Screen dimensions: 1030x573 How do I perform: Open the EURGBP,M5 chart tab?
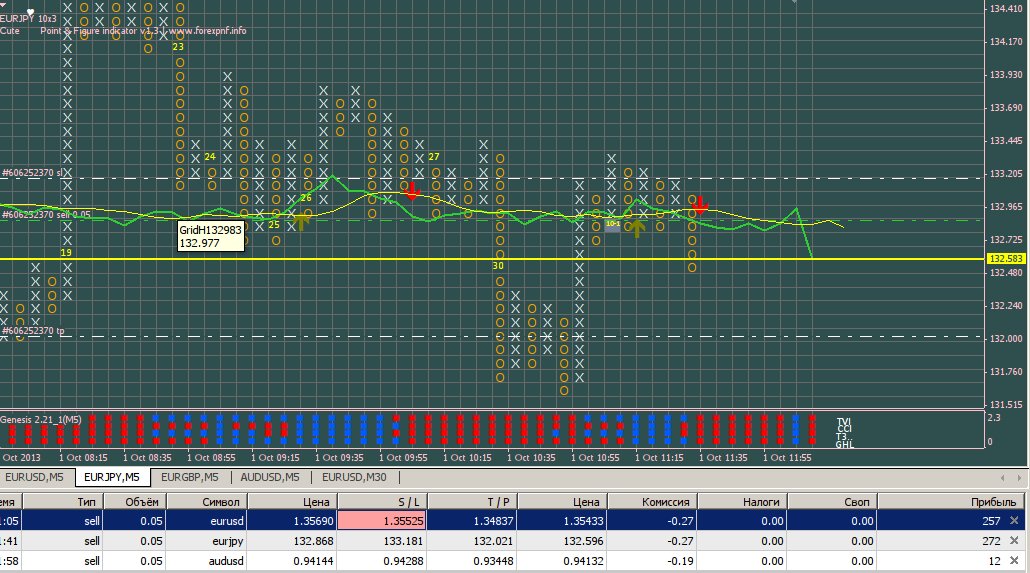pos(190,477)
